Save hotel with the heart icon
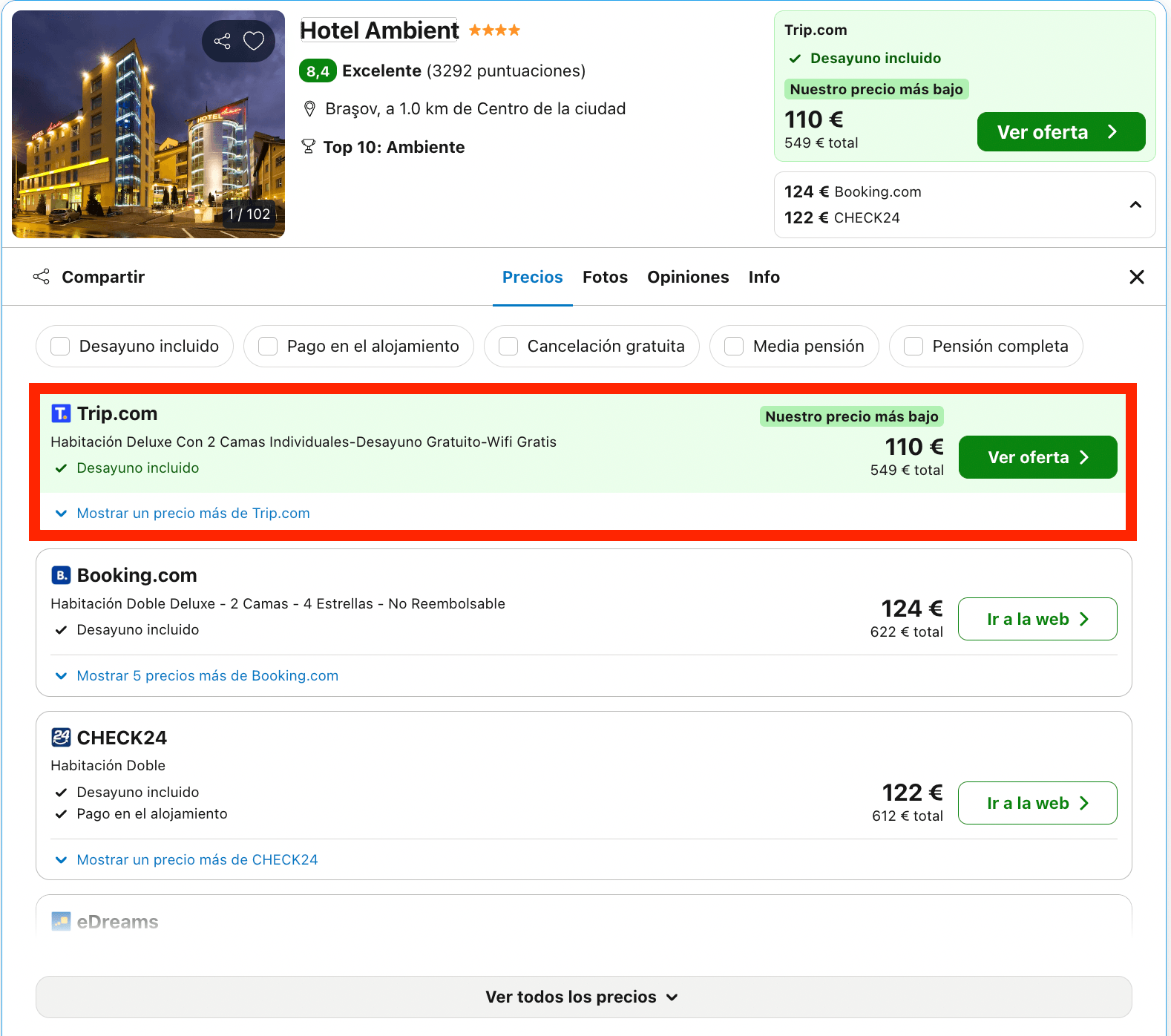 pos(254,41)
